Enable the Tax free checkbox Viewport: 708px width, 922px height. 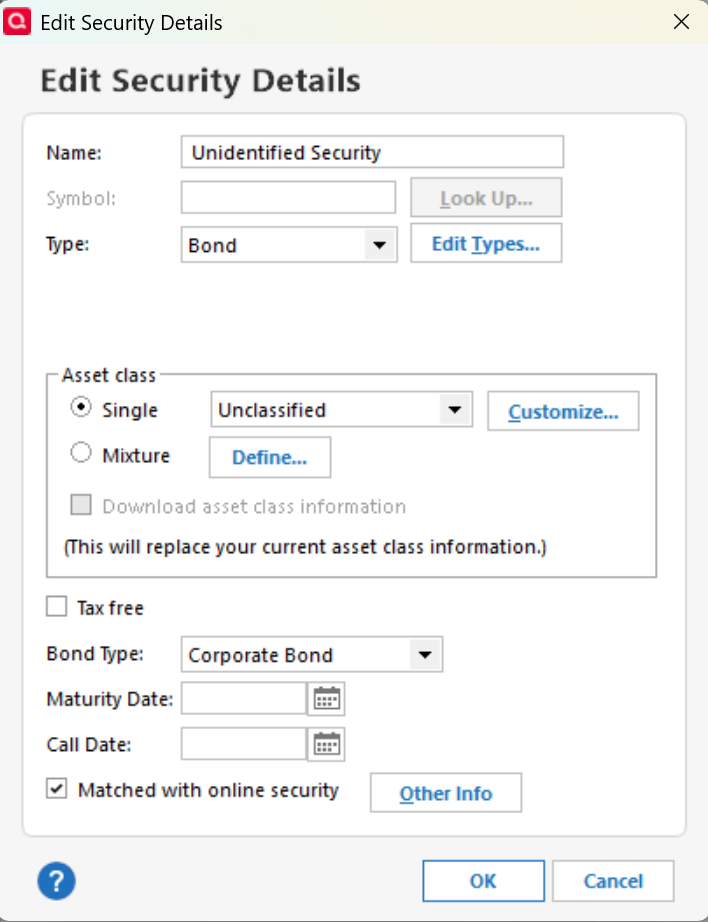point(57,607)
